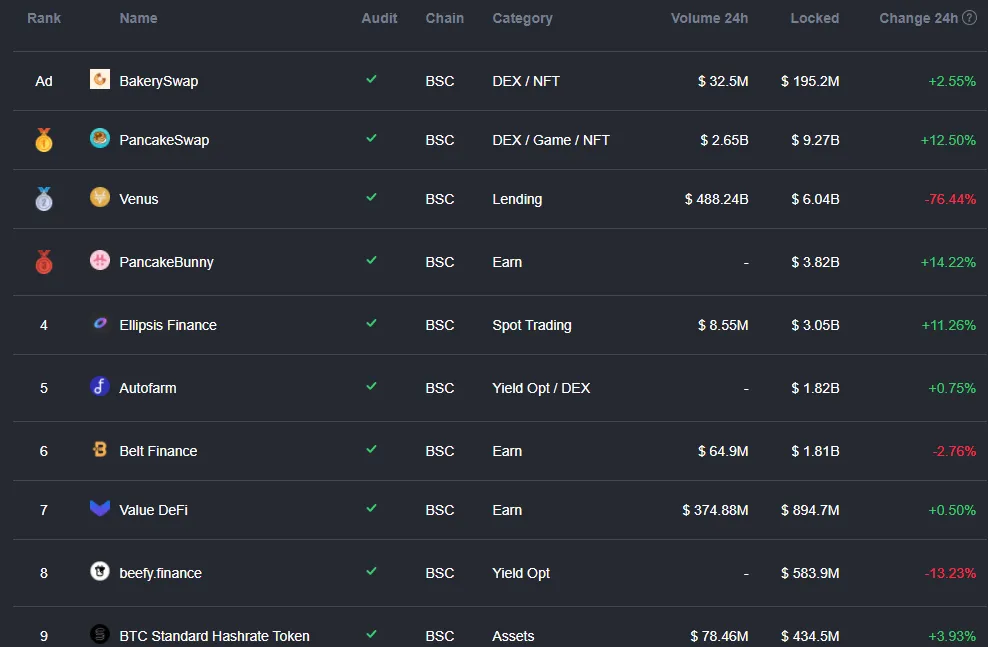The width and height of the screenshot is (988, 647).
Task: Click the audit checkmark for Belt Finance
Action: (371, 449)
